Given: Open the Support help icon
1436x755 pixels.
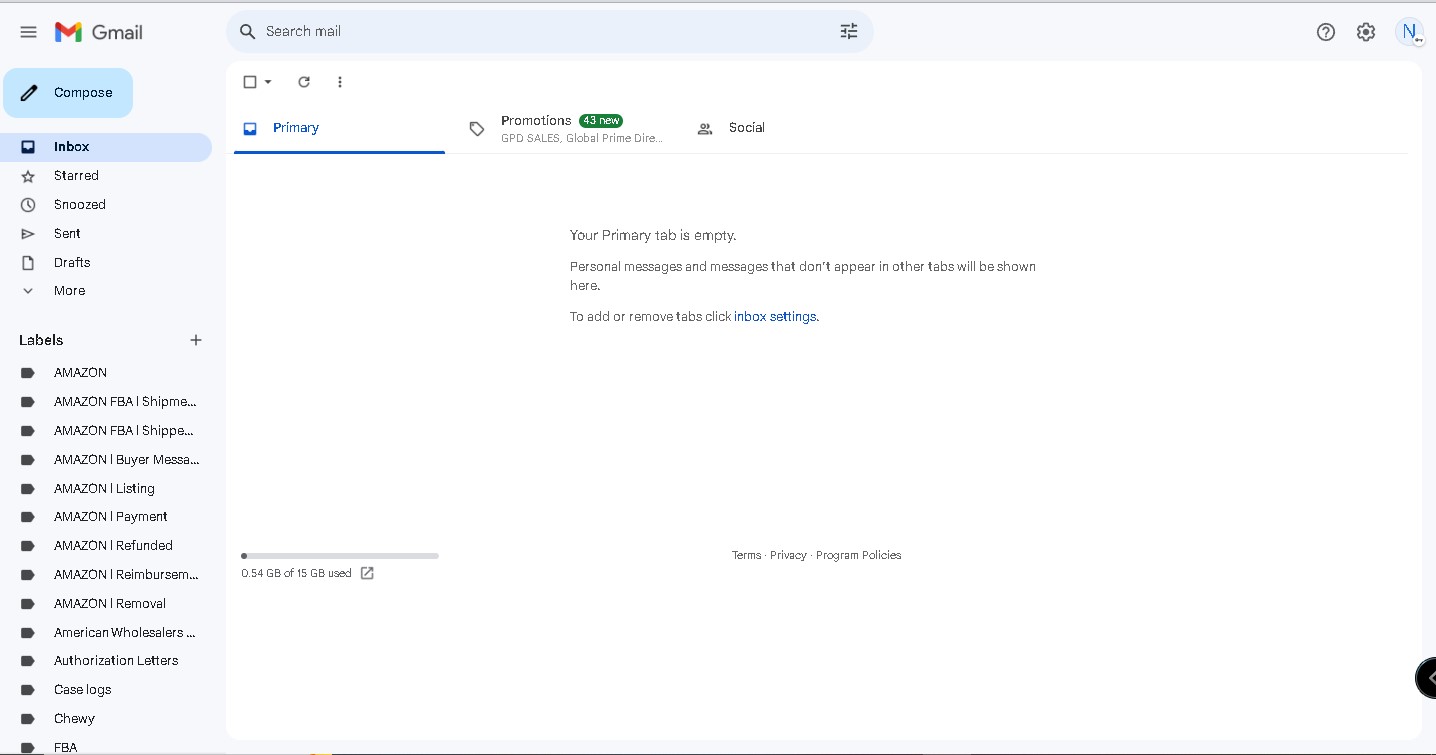Looking at the screenshot, I should tap(1326, 32).
